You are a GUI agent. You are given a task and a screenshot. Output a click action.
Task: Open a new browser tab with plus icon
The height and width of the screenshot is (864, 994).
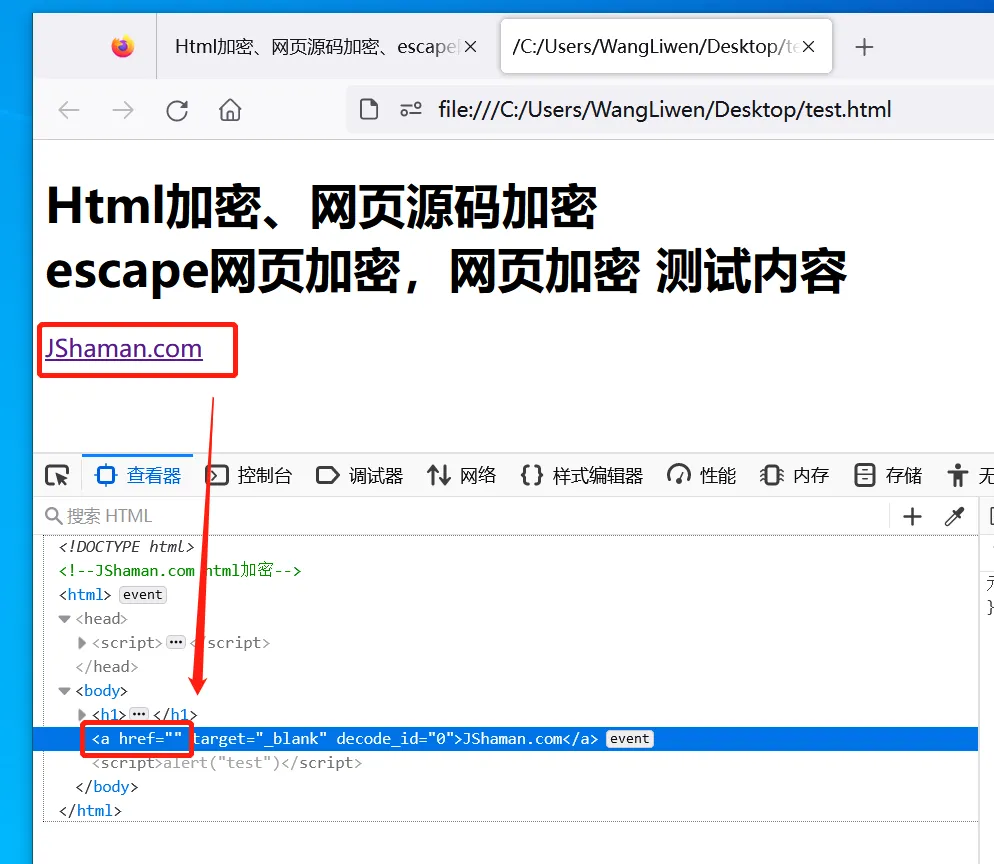pyautogui.click(x=864, y=47)
